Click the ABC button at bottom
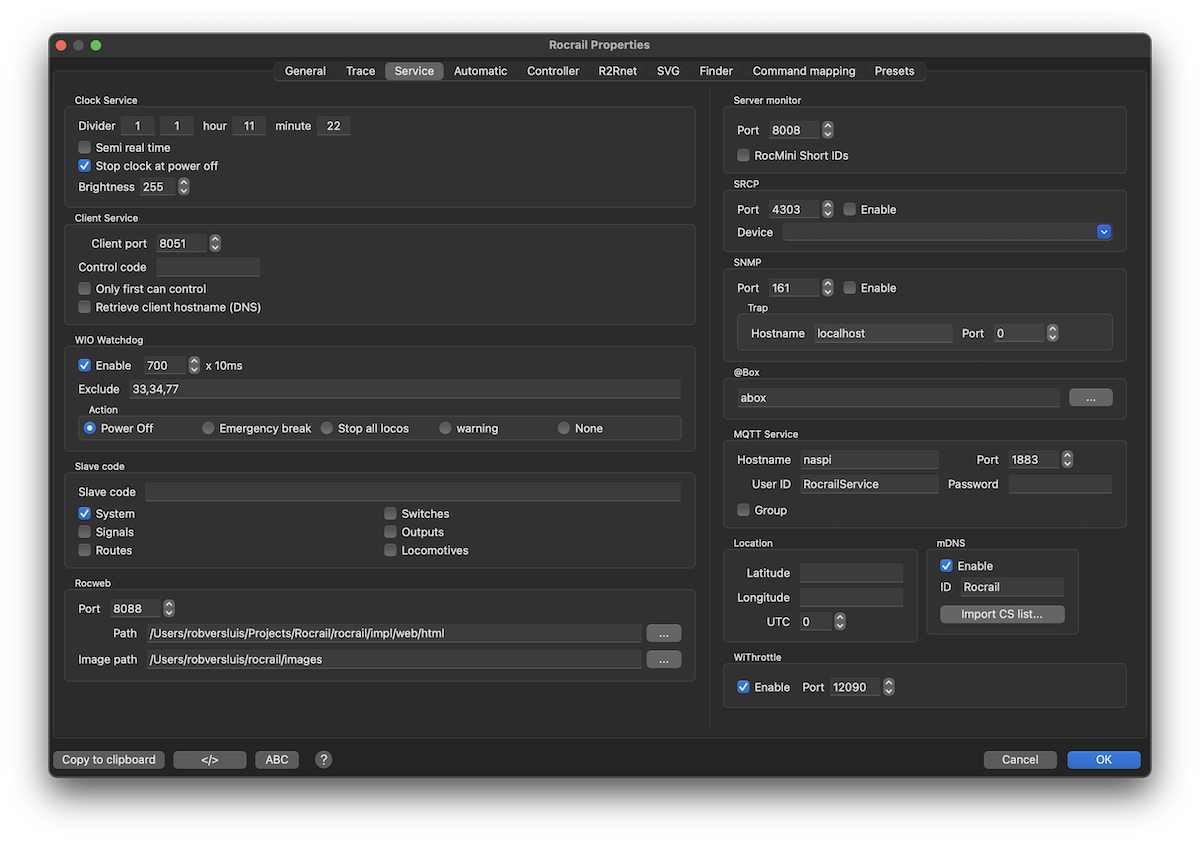The width and height of the screenshot is (1200, 842). [x=277, y=760]
